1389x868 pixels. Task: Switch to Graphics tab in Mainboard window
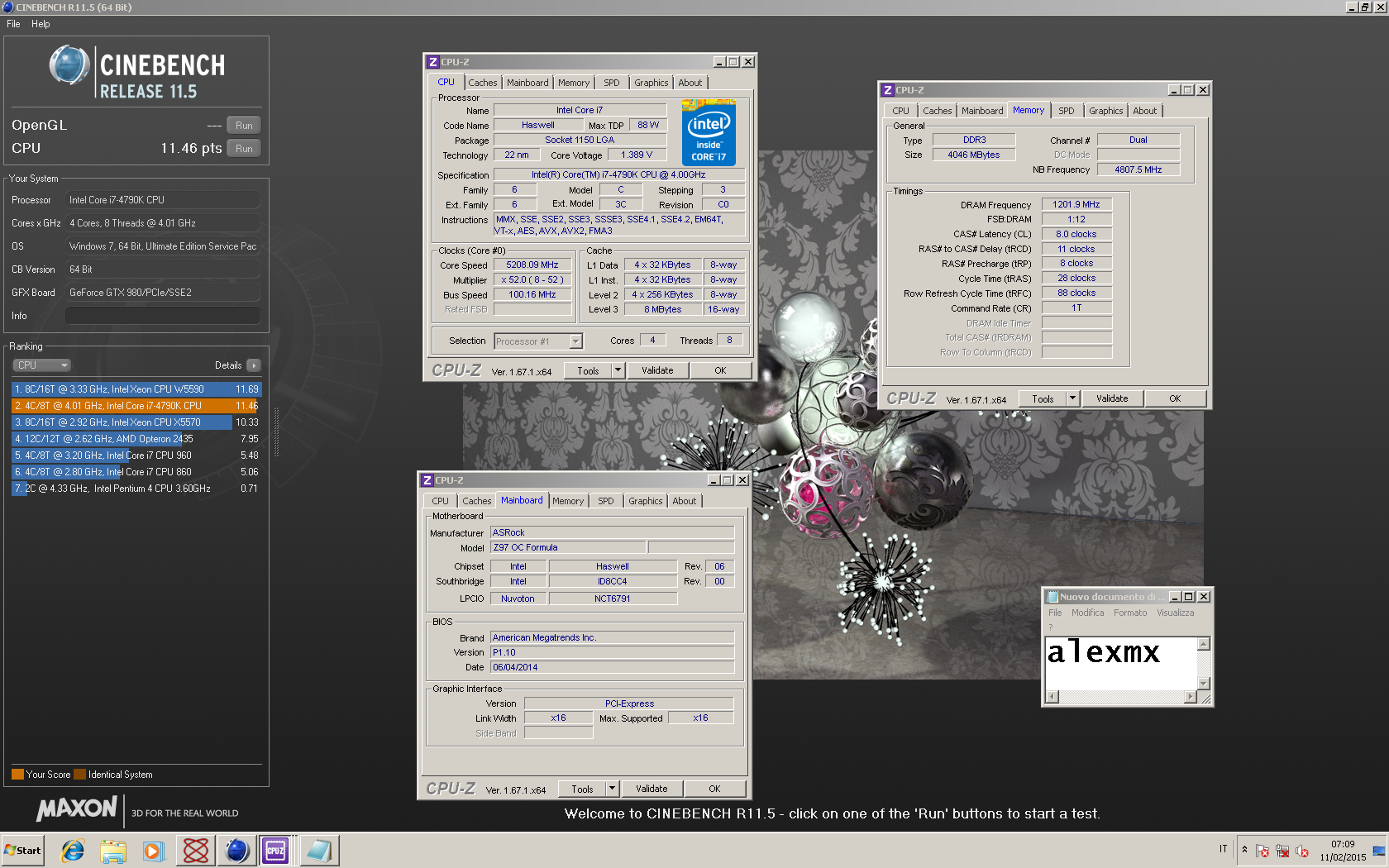tap(646, 501)
